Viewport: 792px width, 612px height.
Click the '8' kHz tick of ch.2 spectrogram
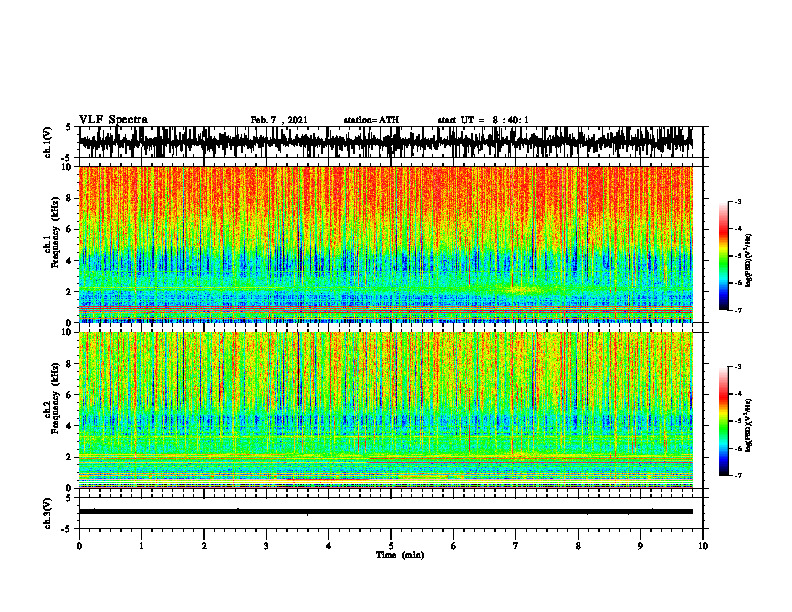[70, 364]
